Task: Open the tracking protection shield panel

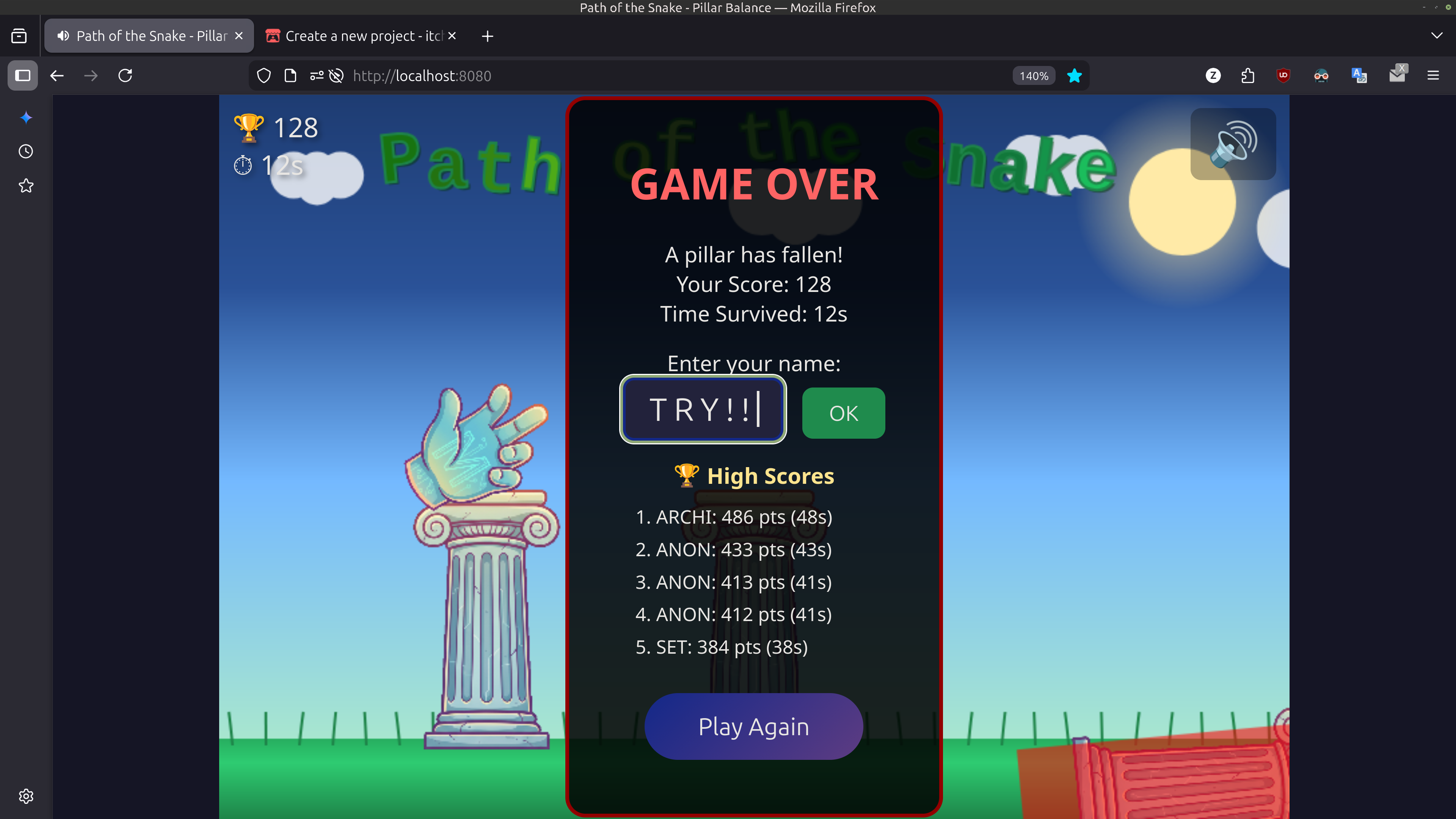Action: [x=264, y=76]
